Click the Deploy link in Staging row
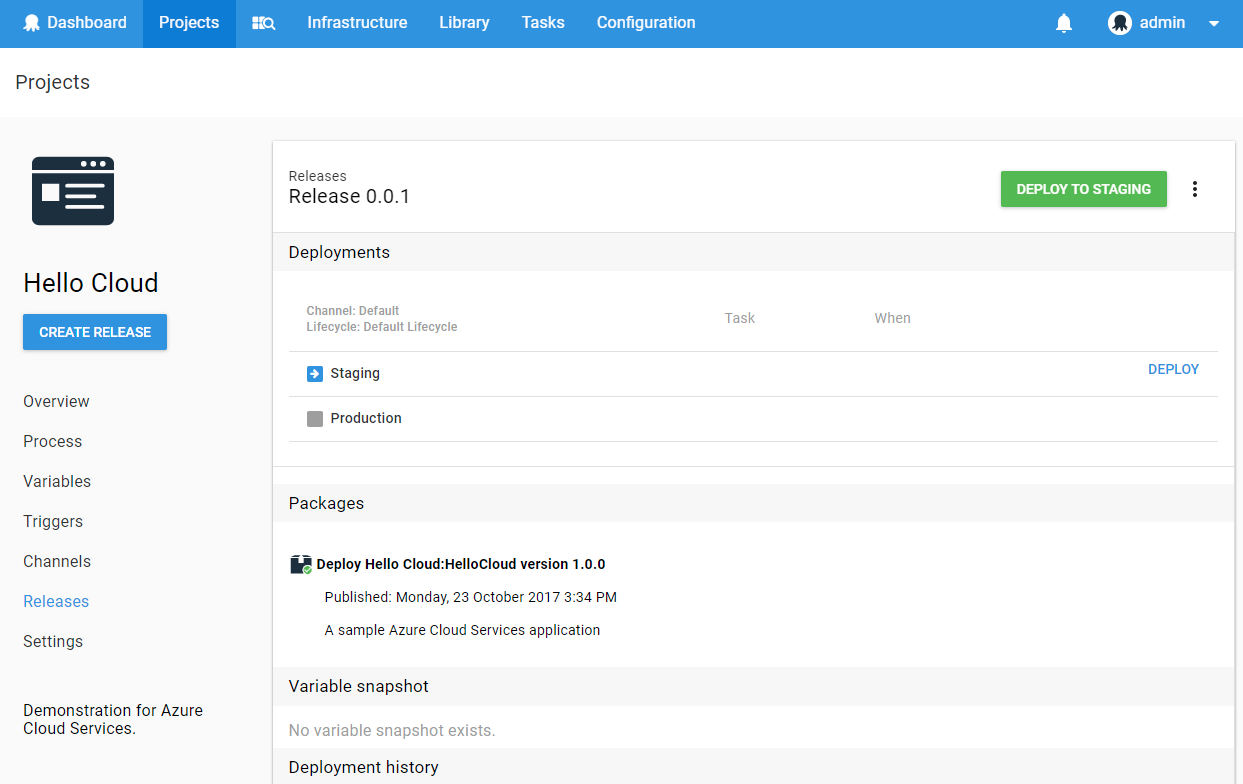Viewport: 1243px width, 784px height. [1174, 369]
